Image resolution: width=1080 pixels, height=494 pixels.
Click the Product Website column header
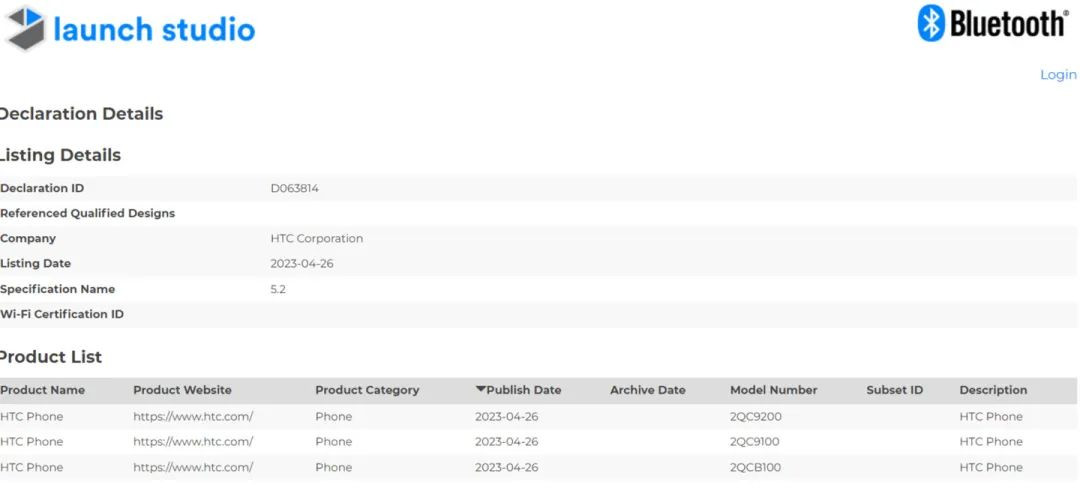pyautogui.click(x=182, y=390)
